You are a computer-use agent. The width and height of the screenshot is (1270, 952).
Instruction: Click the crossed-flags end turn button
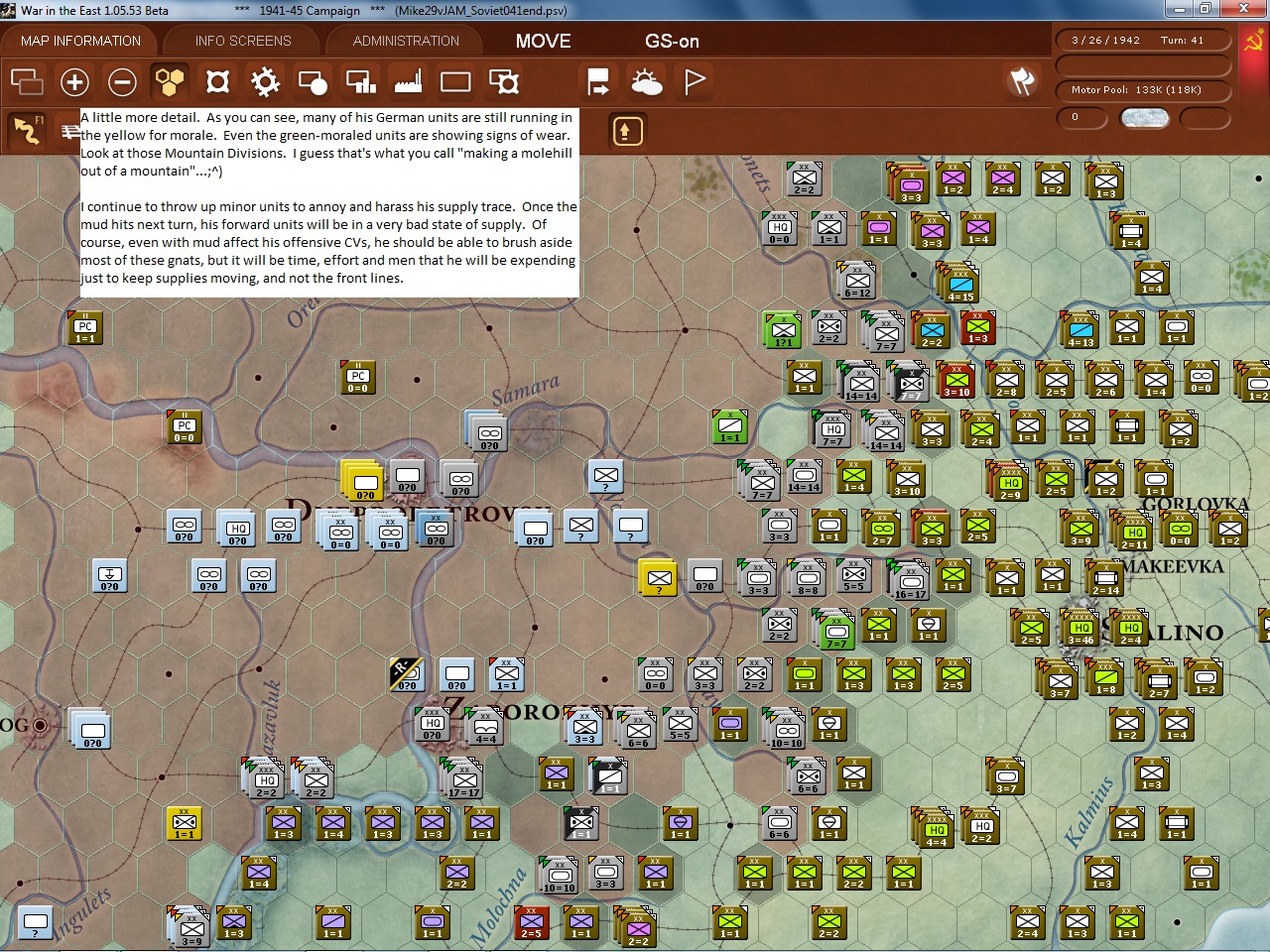(x=1022, y=81)
